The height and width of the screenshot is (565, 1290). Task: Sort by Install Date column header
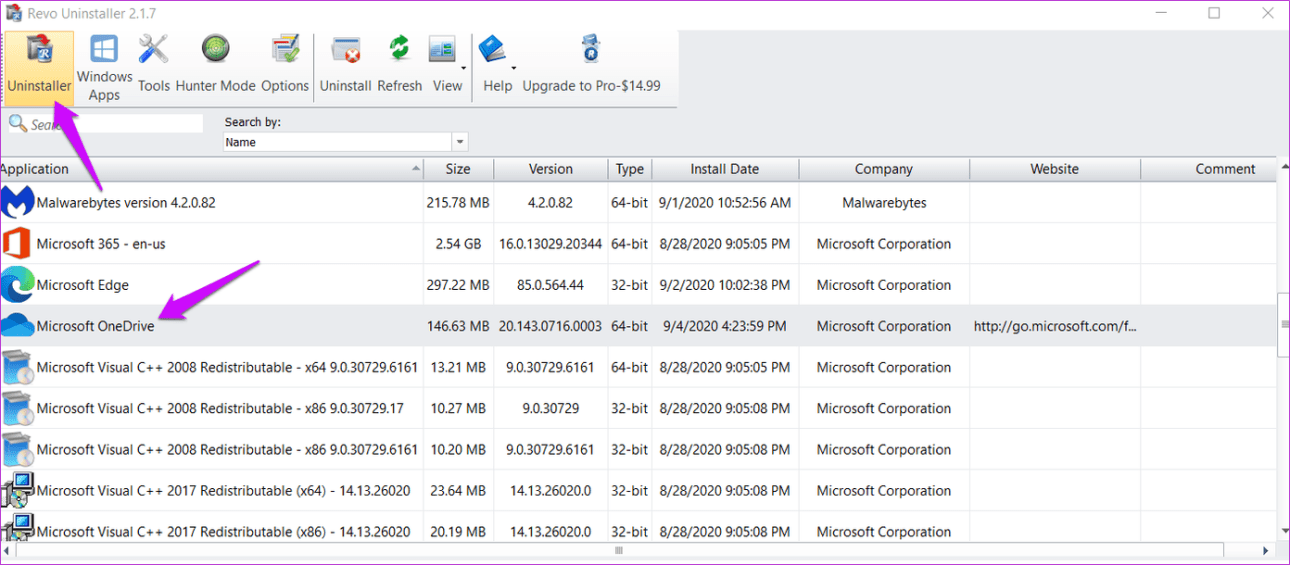pos(724,169)
